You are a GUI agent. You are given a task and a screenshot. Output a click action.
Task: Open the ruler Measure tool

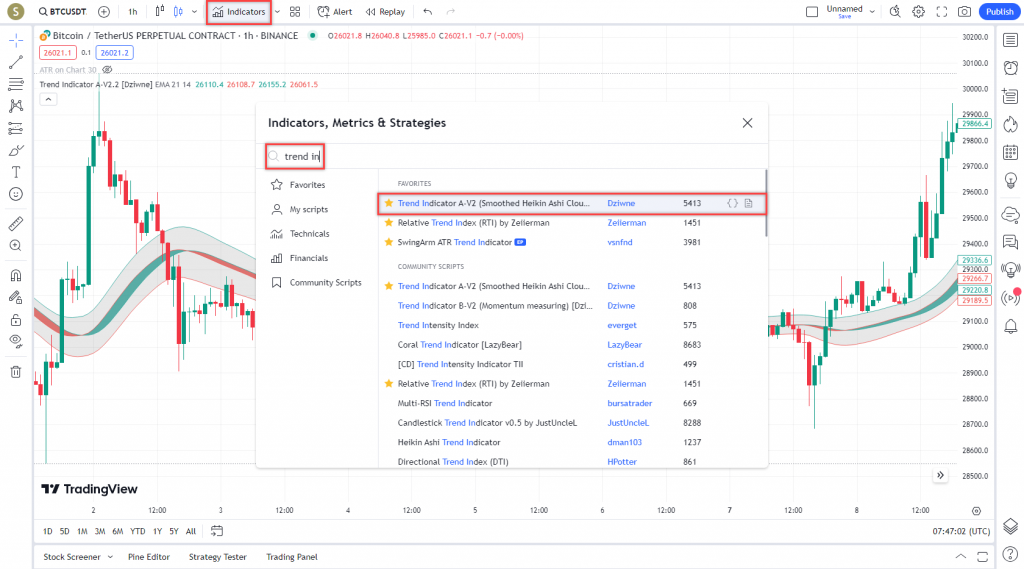coord(15,223)
